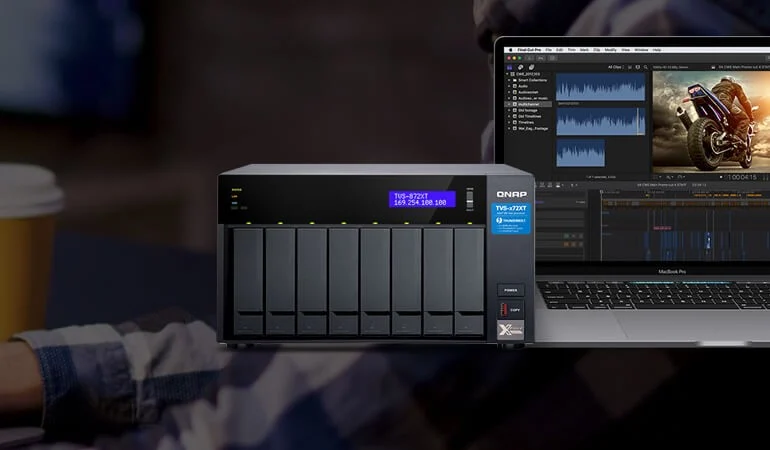
Task: Select the first audio waveform clip
Action: 600,86
